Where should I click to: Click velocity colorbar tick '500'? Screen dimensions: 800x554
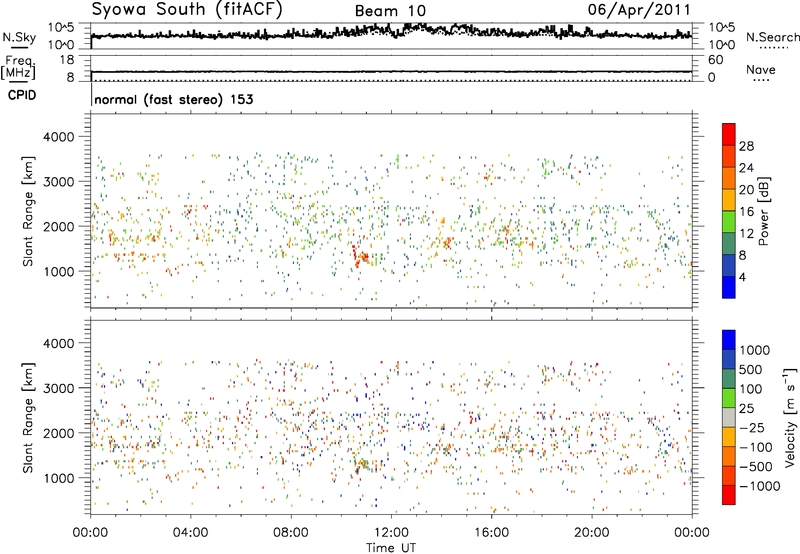pyautogui.click(x=751, y=370)
